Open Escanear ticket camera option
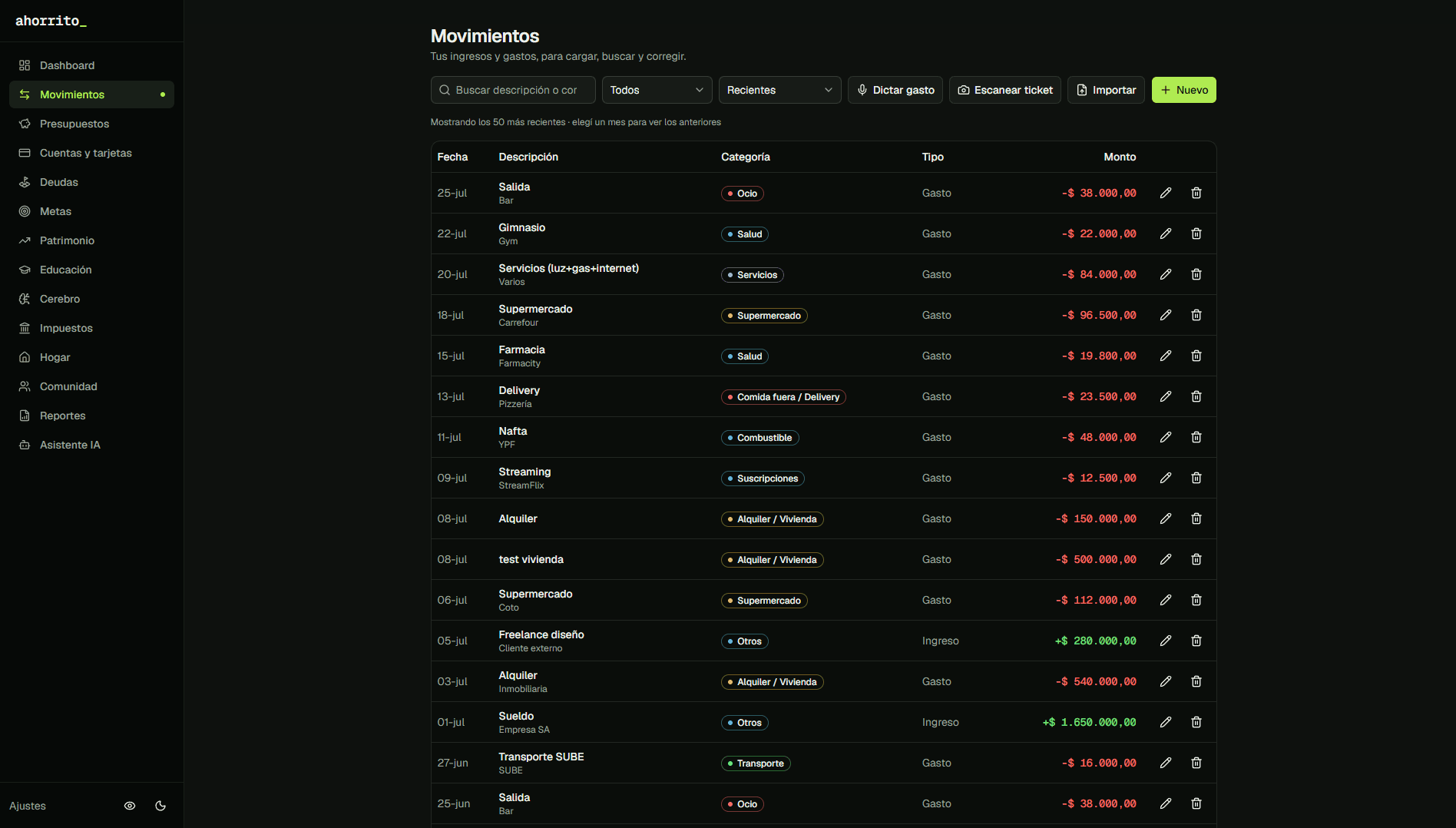Viewport: 1456px width, 828px height. (1005, 90)
